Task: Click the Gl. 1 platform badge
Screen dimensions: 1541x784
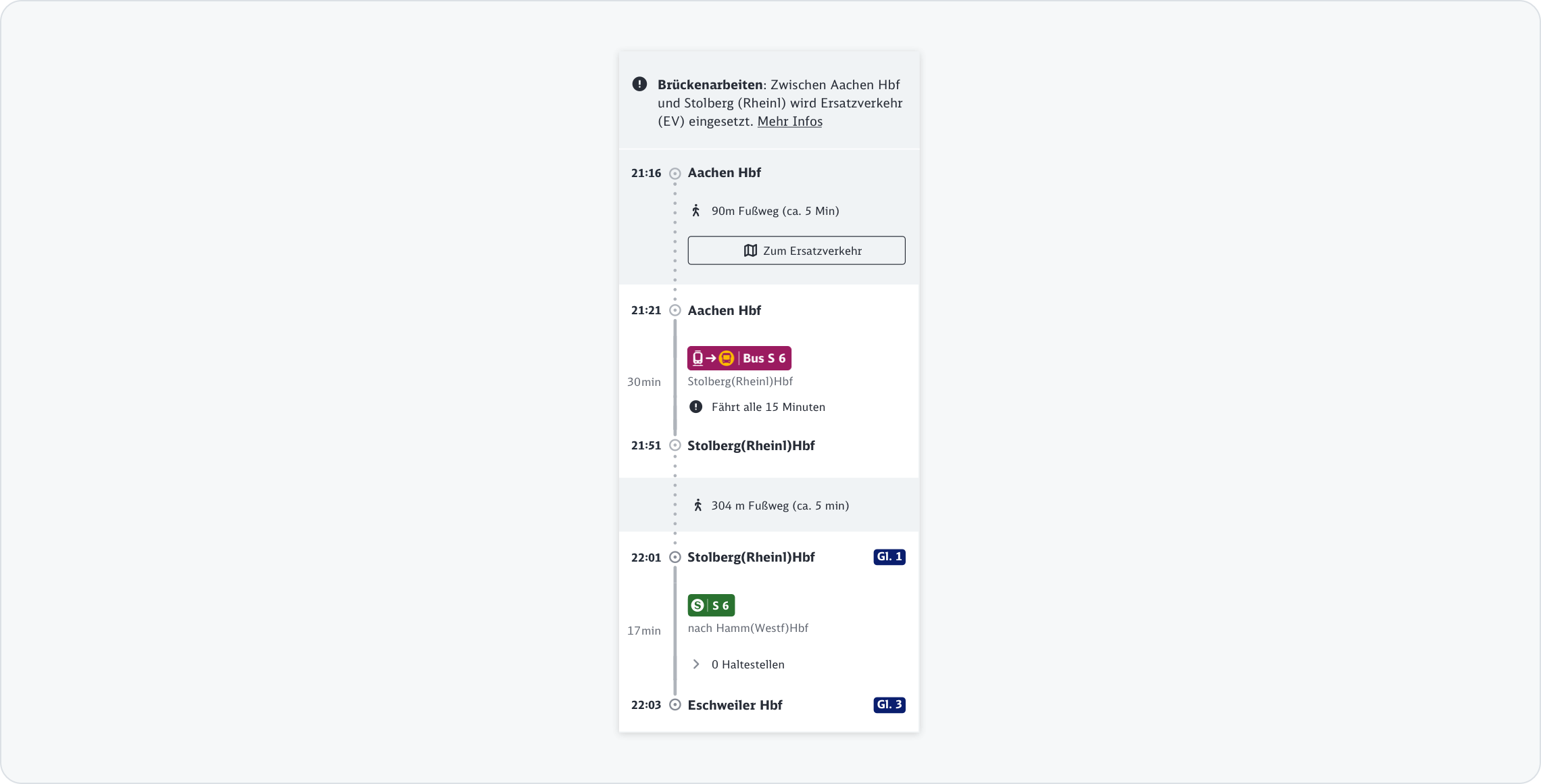Action: point(889,557)
